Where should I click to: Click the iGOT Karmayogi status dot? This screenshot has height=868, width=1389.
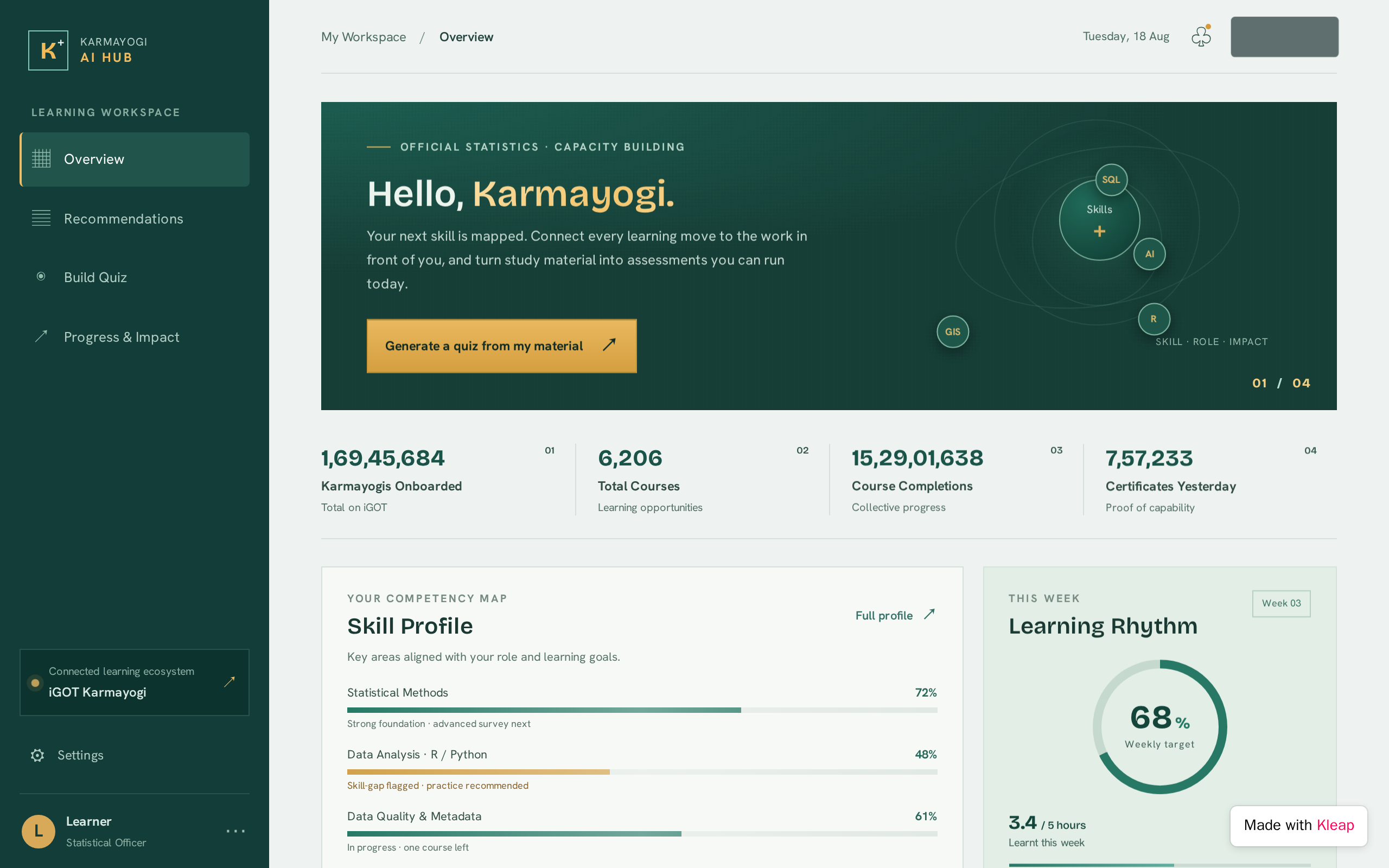[36, 682]
